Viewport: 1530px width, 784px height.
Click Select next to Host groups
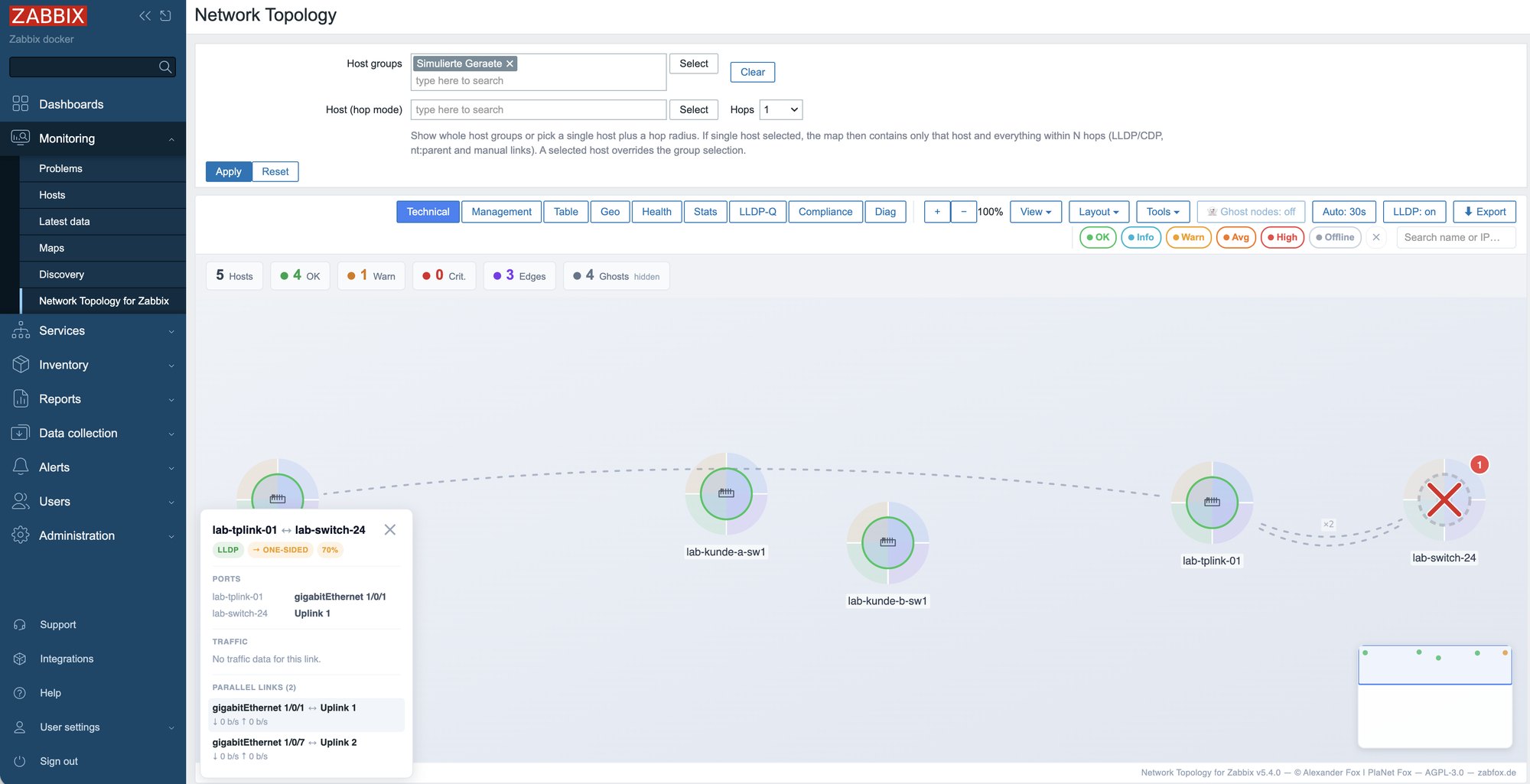[x=694, y=63]
